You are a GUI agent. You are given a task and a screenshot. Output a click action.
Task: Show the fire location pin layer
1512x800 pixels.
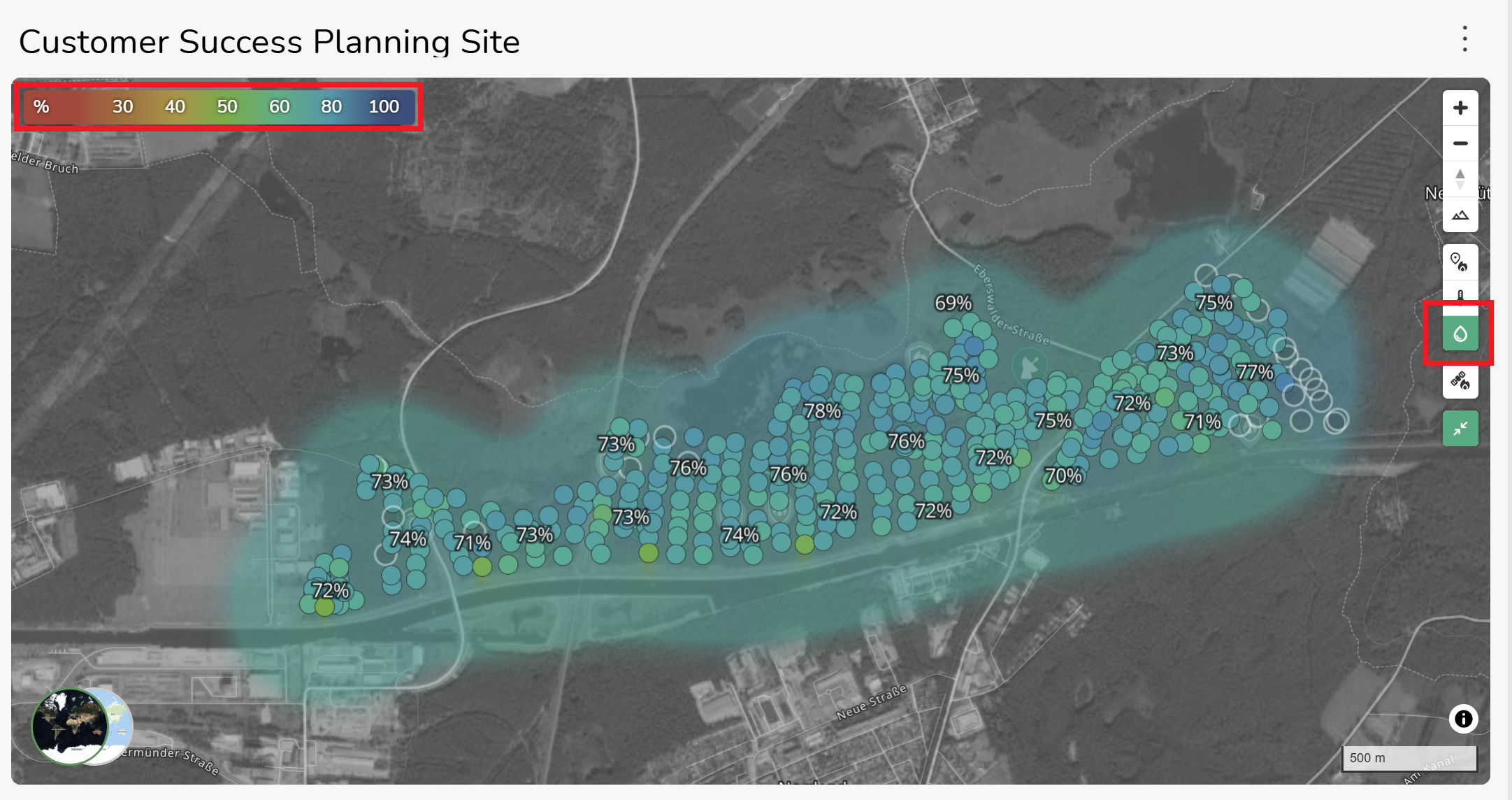1460,262
